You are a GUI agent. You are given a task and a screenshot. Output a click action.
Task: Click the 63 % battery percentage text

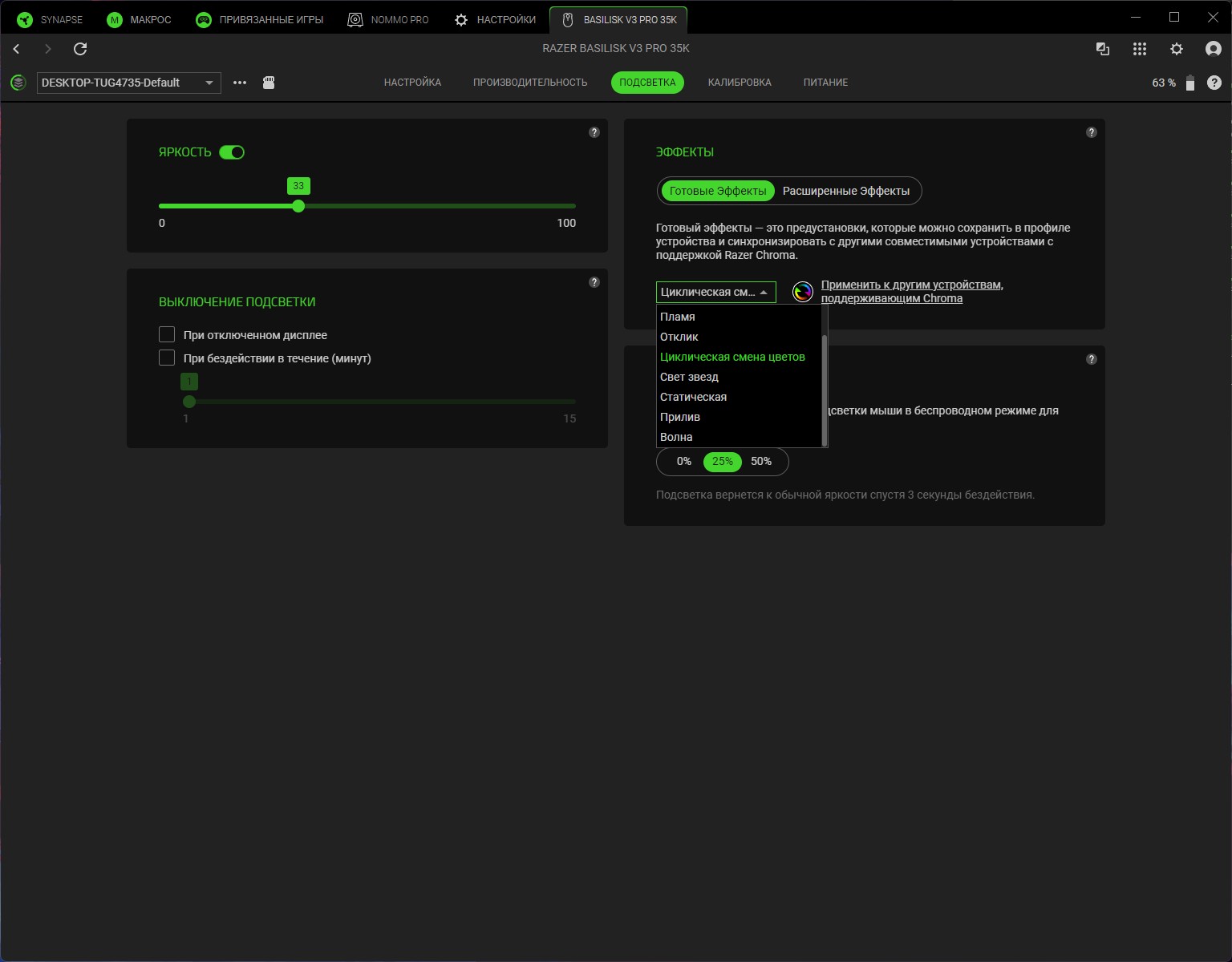[x=1164, y=83]
